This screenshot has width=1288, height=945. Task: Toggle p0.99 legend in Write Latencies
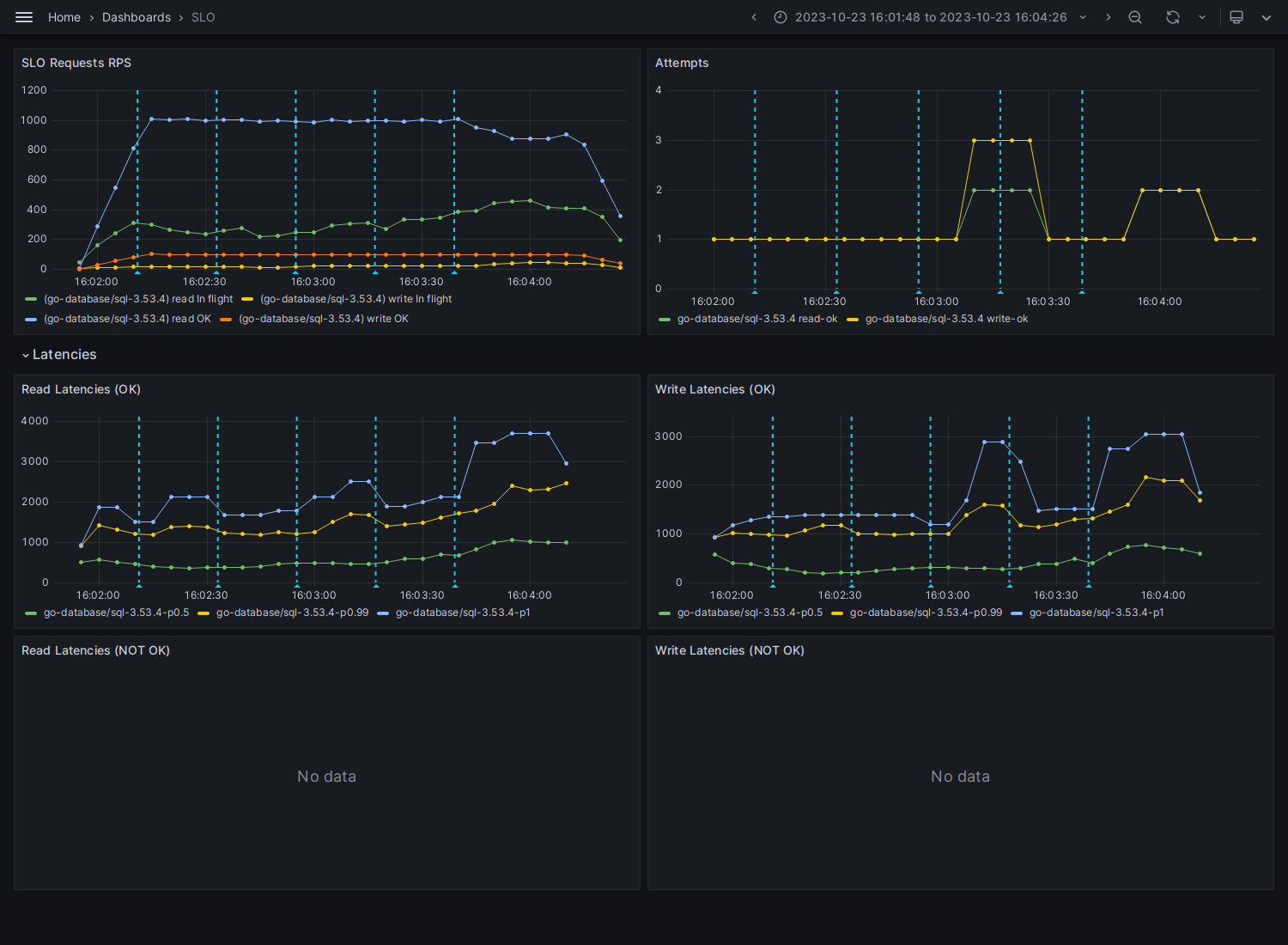pos(926,613)
